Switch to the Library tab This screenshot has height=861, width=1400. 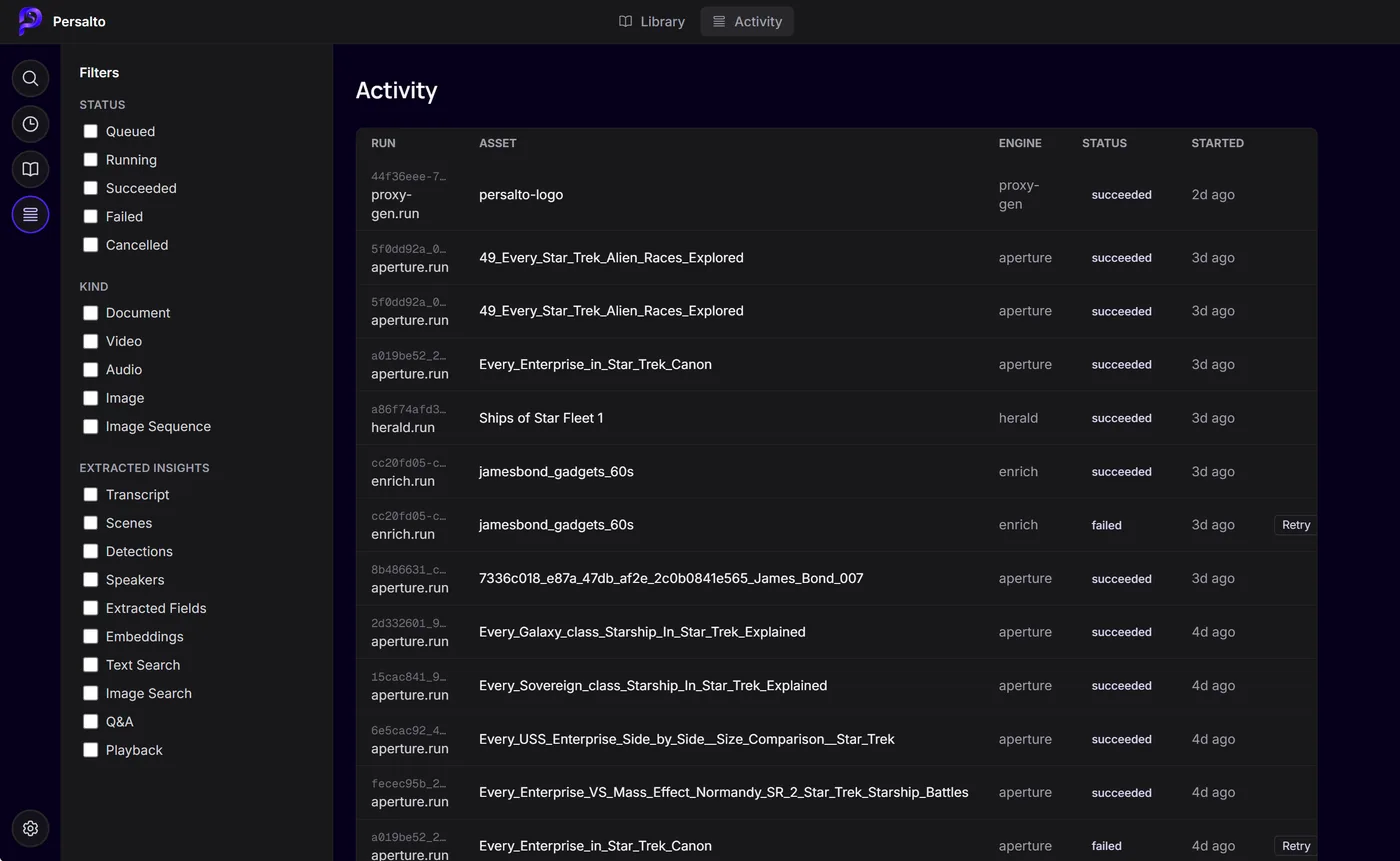(652, 21)
